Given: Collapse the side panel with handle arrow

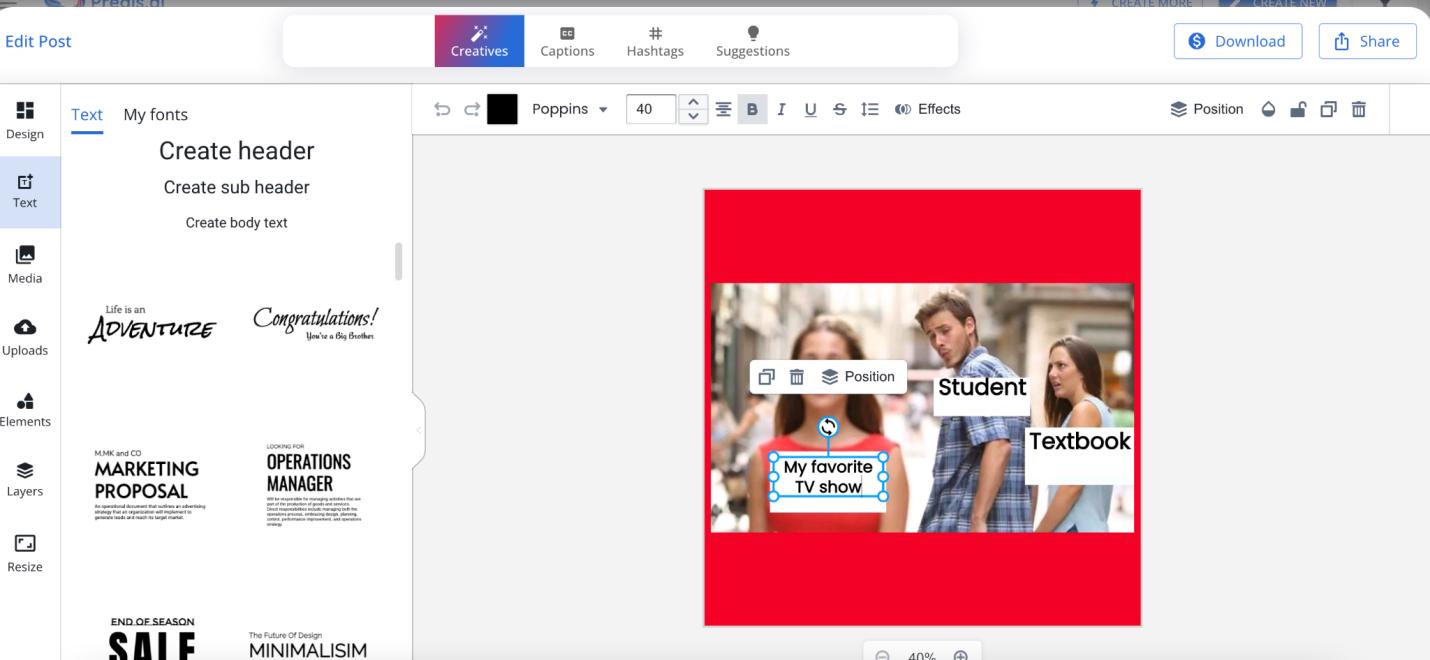Looking at the screenshot, I should click(x=418, y=430).
